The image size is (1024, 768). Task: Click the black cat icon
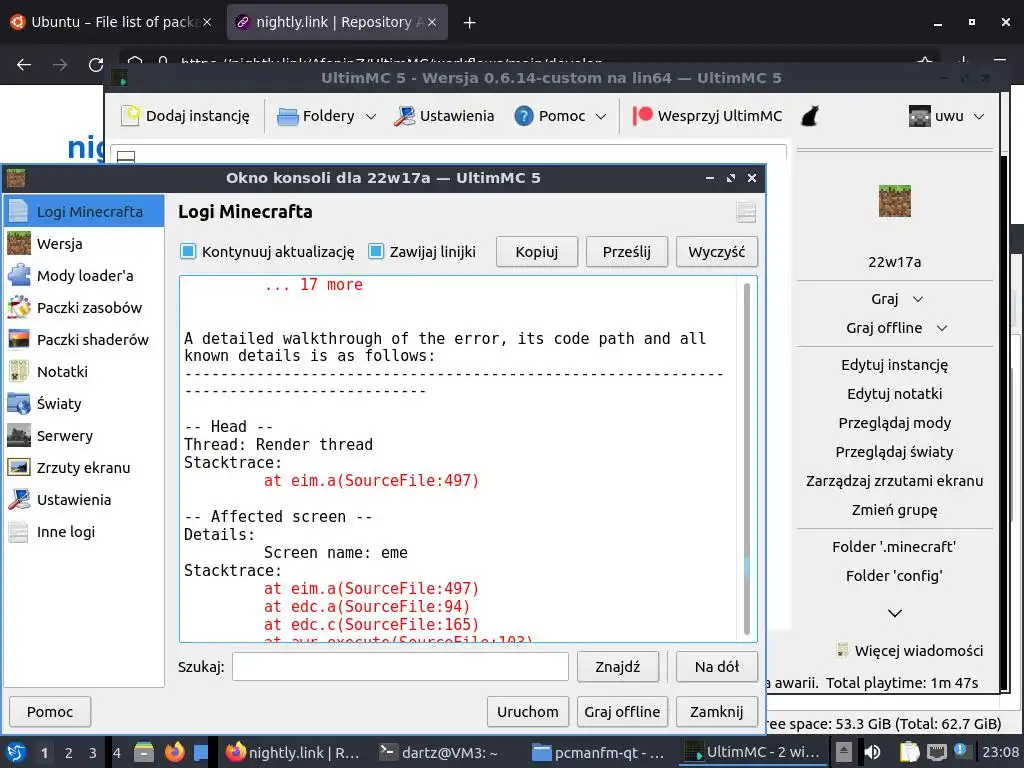pyautogui.click(x=810, y=116)
